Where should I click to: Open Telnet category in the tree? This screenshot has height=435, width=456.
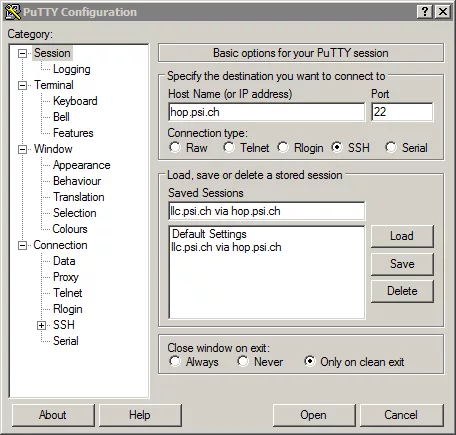click(68, 293)
